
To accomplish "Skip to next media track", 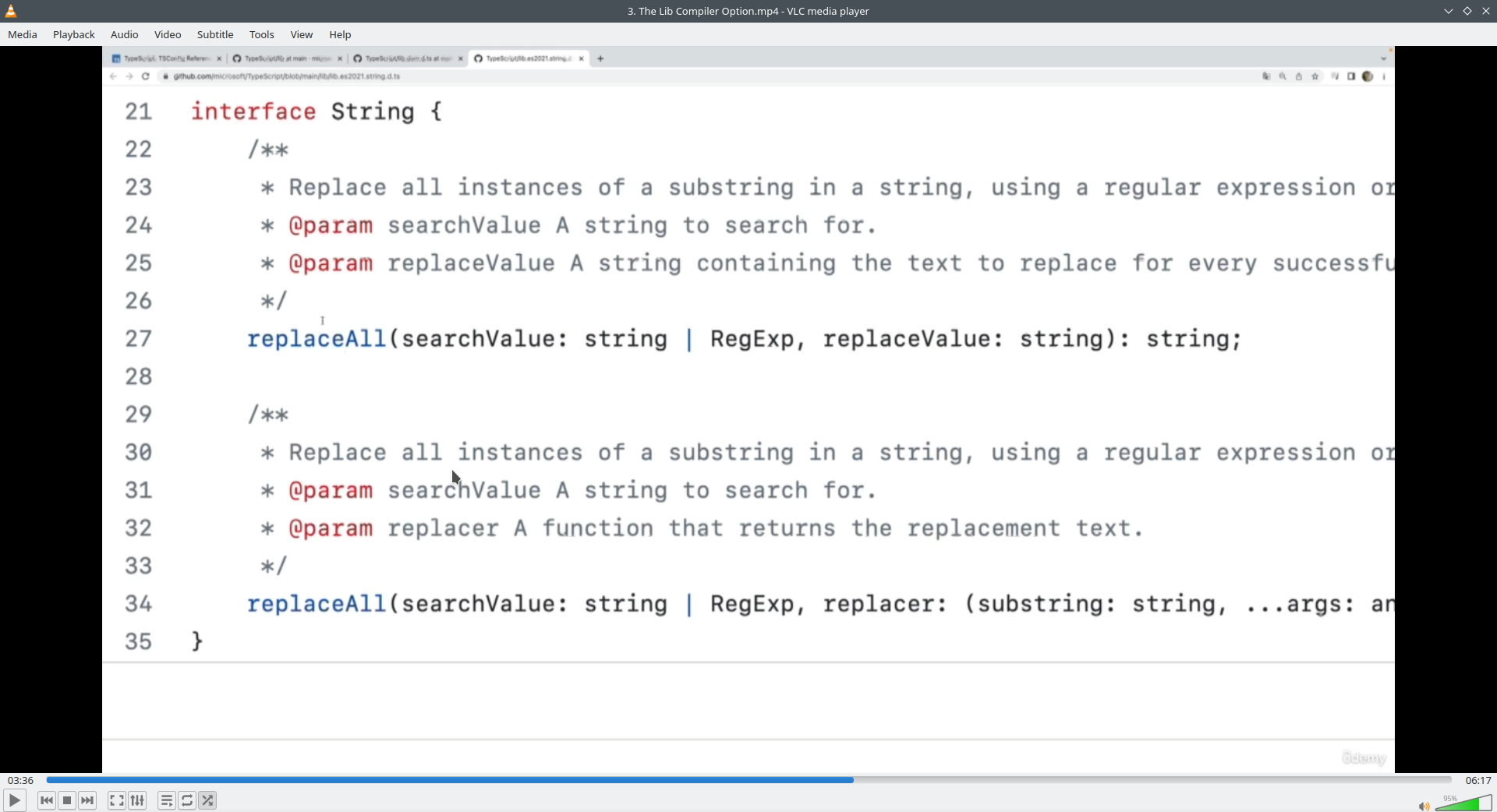I will click(87, 800).
